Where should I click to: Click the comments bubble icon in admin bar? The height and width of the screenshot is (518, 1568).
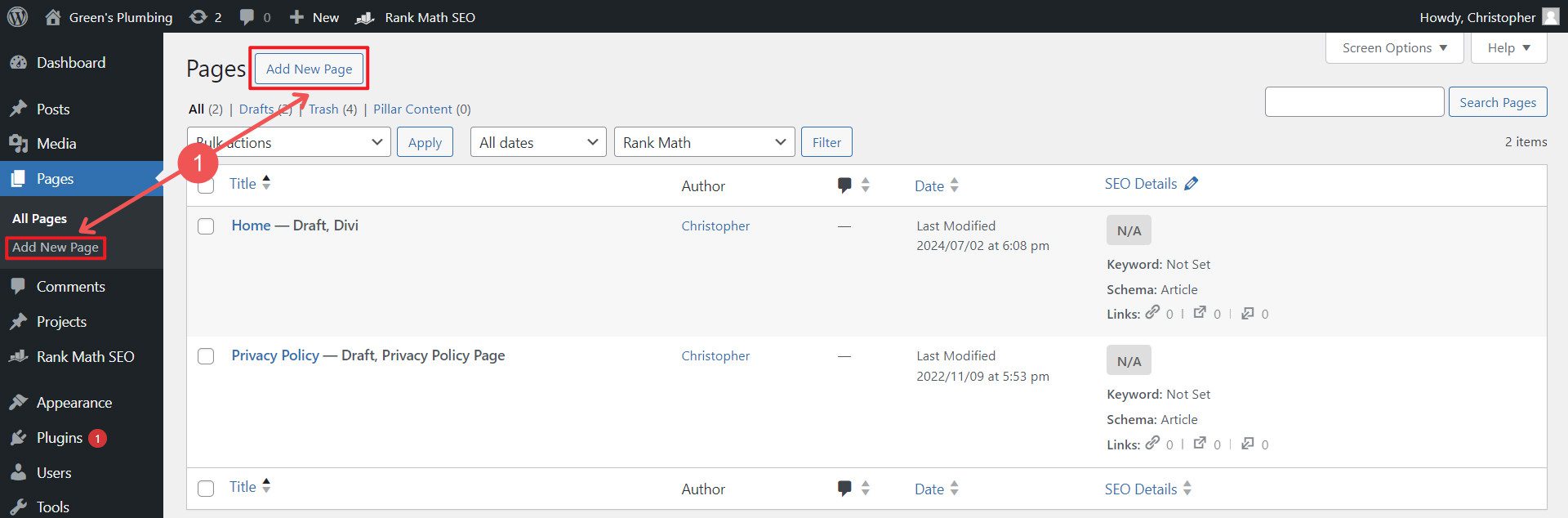(x=247, y=17)
